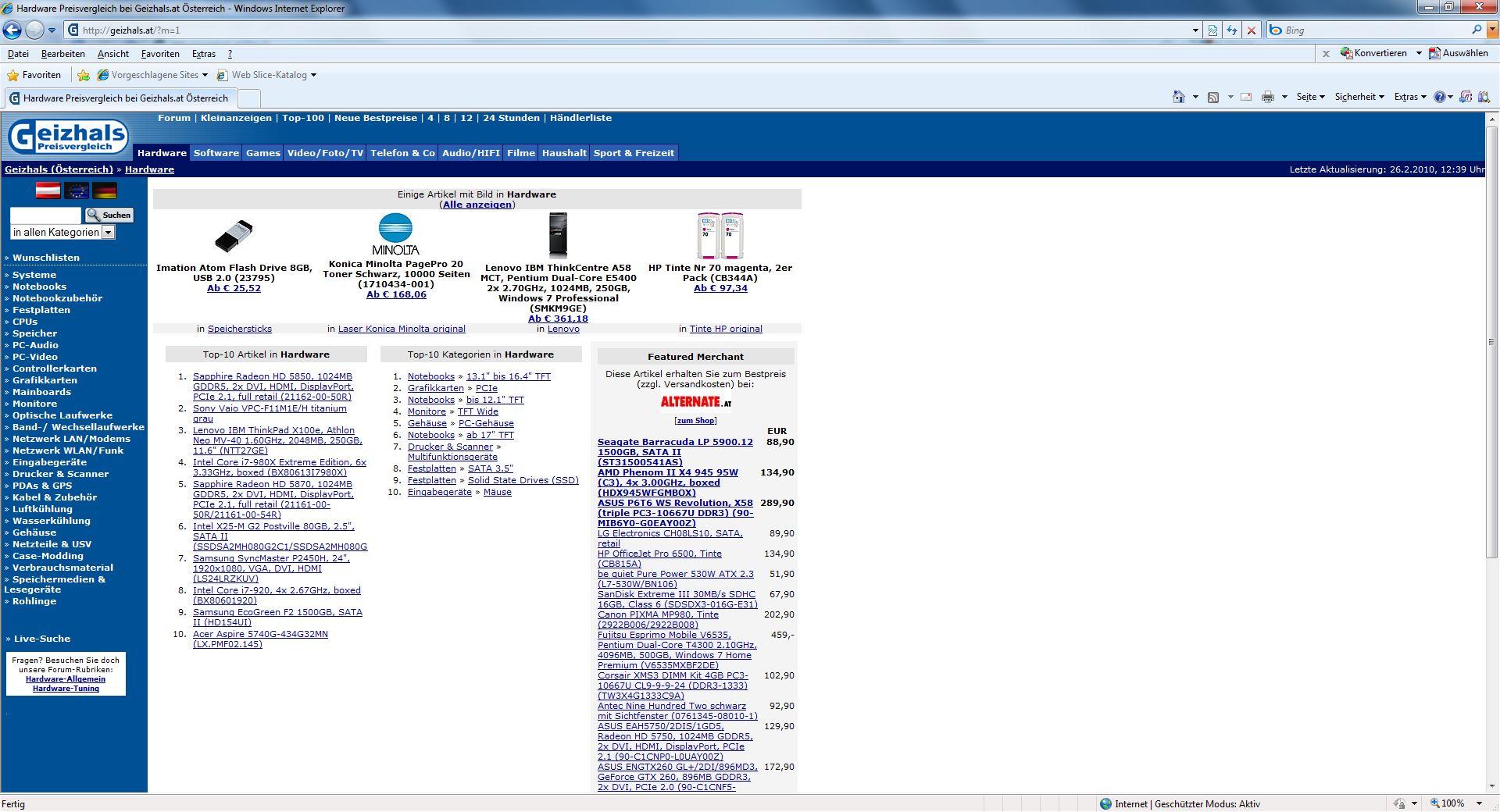The height and width of the screenshot is (812, 1500).
Task: Click the Lenovo ThinkCentre tower thumbnail
Action: point(558,235)
